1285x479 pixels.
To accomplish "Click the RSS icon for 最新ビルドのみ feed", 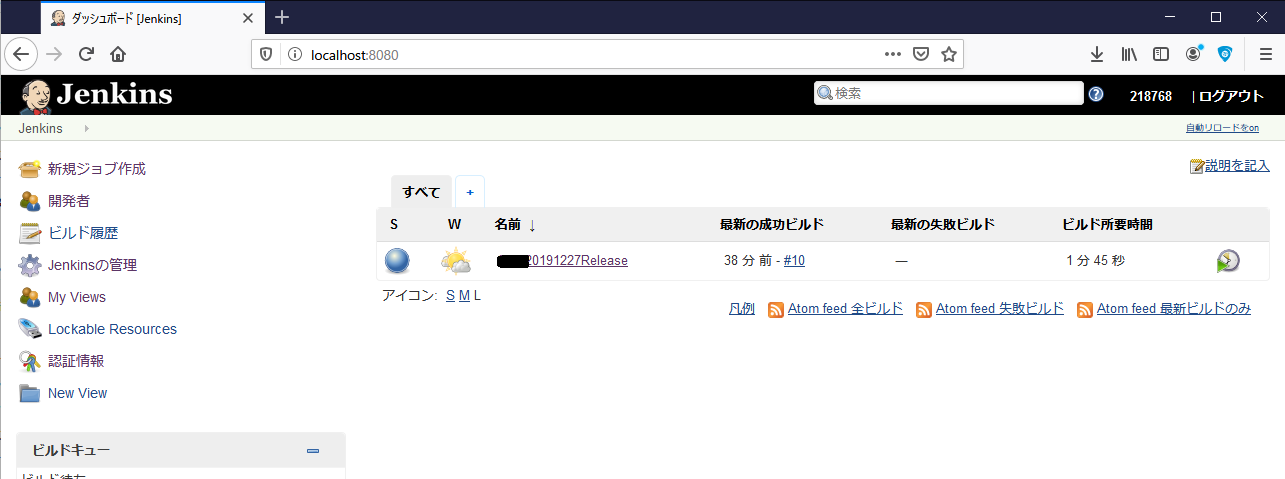I will [1085, 310].
